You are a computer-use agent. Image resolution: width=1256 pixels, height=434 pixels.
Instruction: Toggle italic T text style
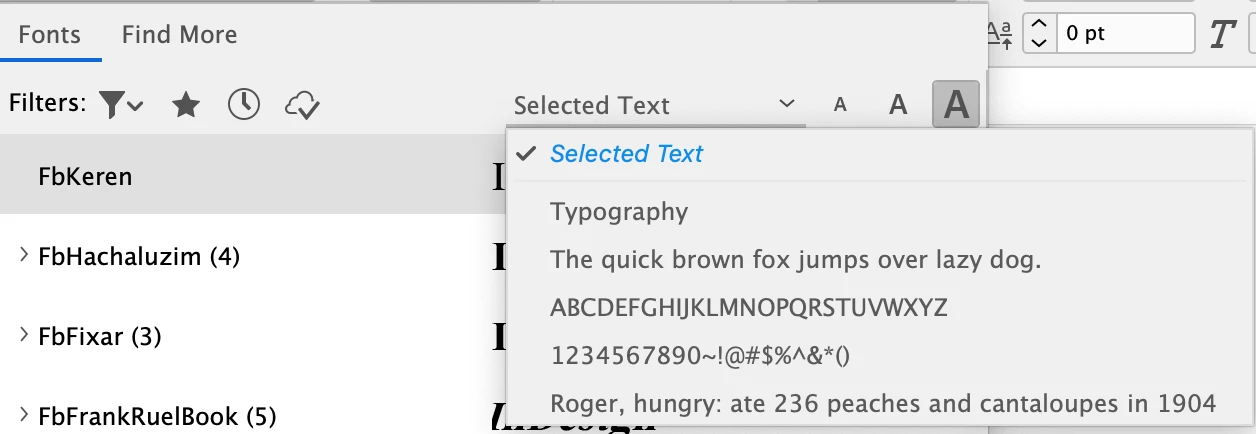point(1220,34)
